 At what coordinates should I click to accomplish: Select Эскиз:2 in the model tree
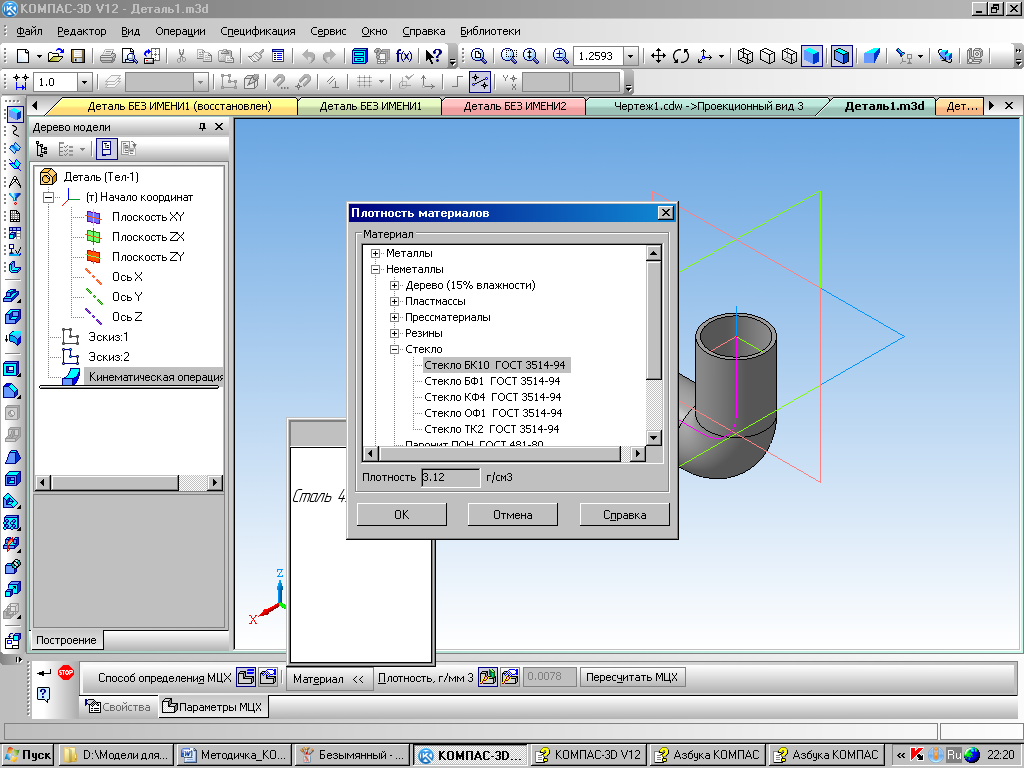(x=108, y=357)
